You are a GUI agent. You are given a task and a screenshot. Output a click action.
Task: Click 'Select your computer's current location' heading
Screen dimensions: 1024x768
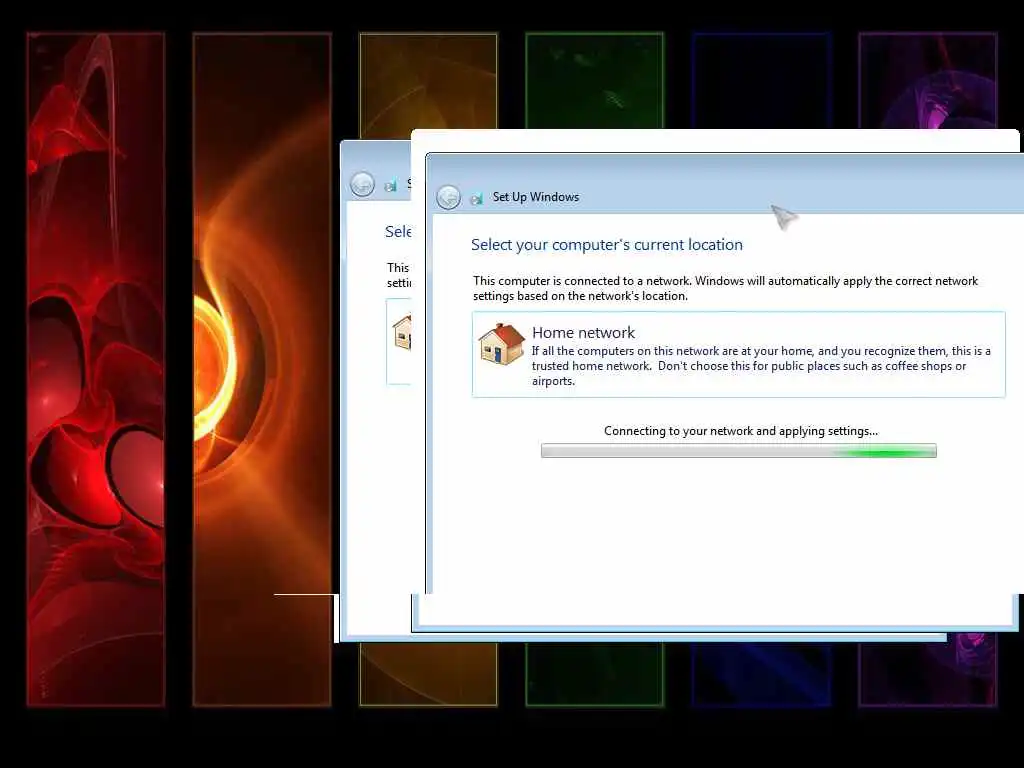(607, 245)
